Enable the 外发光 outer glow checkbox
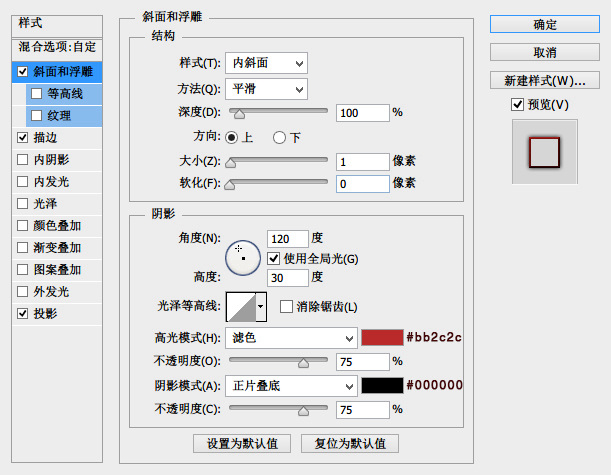Screen dimensions: 611x475 coord(23,291)
